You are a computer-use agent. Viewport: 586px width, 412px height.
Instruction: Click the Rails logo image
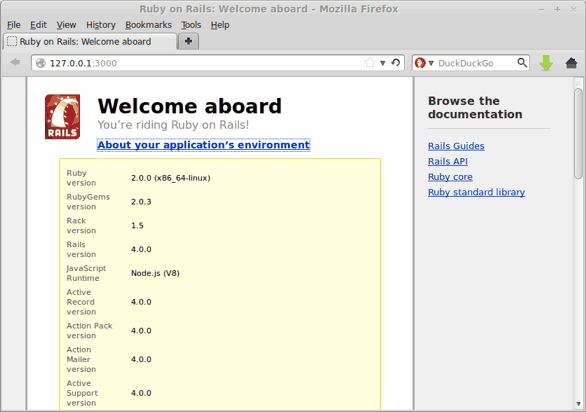[62, 117]
